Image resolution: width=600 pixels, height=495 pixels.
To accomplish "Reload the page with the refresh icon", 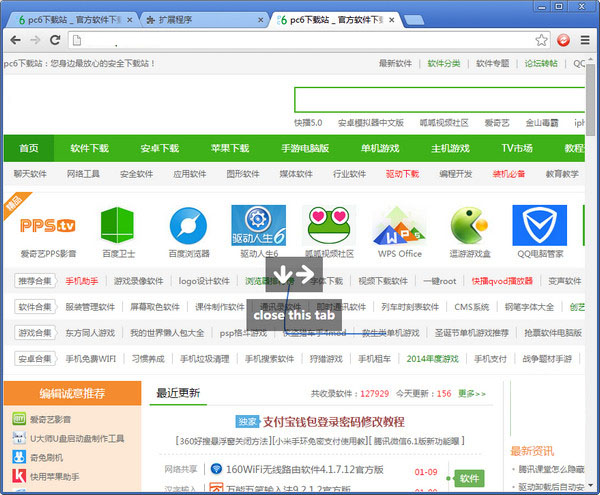I will pyautogui.click(x=55, y=40).
